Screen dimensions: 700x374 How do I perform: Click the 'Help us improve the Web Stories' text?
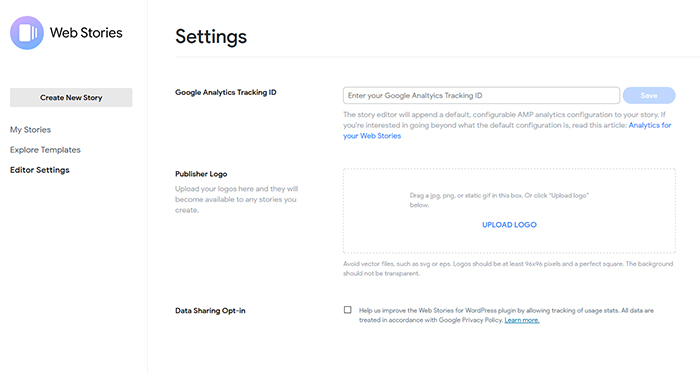click(506, 315)
